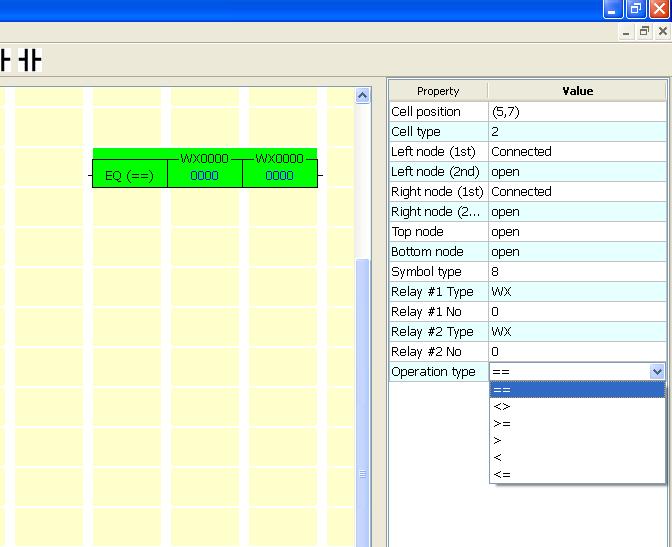672x547 pixels.
Task: Click the ladder diagram vertical scrollbar thumb
Action: point(363,402)
